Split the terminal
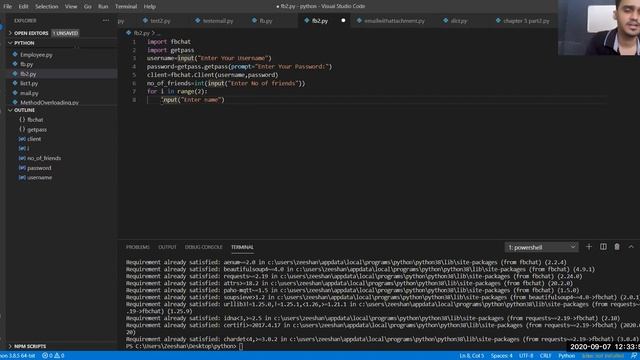This screenshot has width=640, height=360. [x=603, y=247]
